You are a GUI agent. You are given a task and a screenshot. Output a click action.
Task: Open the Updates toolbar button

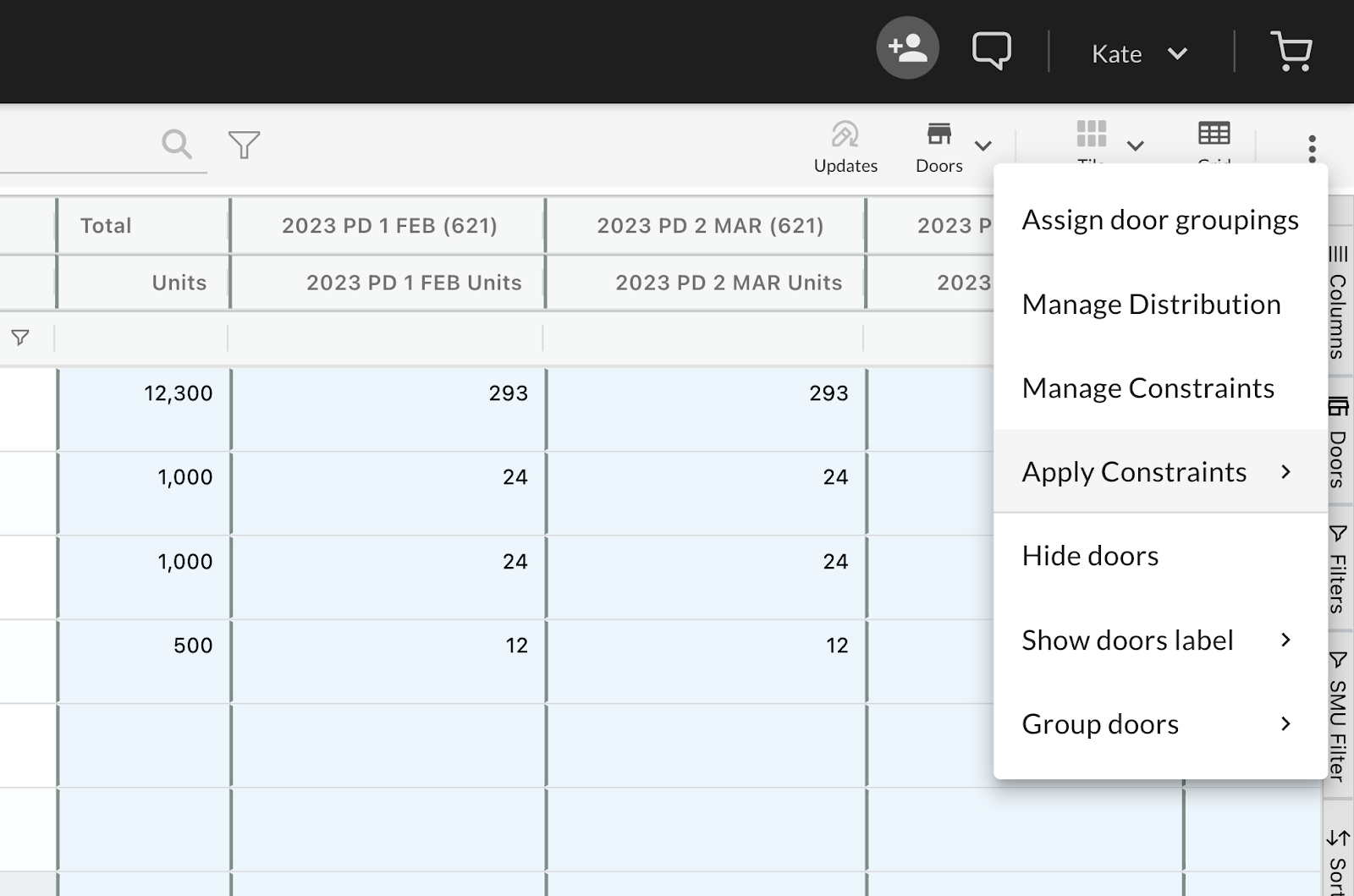845,146
